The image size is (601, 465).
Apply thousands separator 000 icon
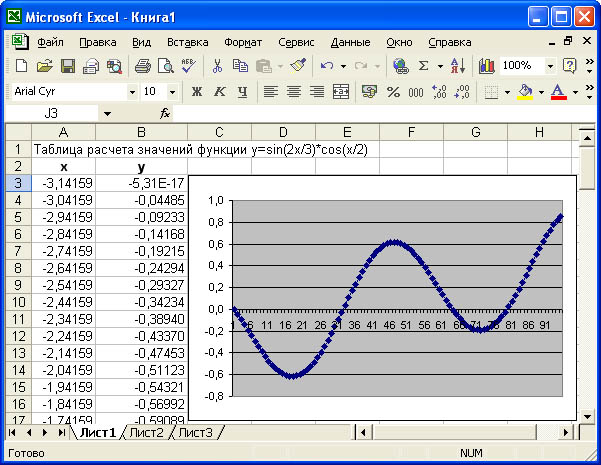click(416, 92)
